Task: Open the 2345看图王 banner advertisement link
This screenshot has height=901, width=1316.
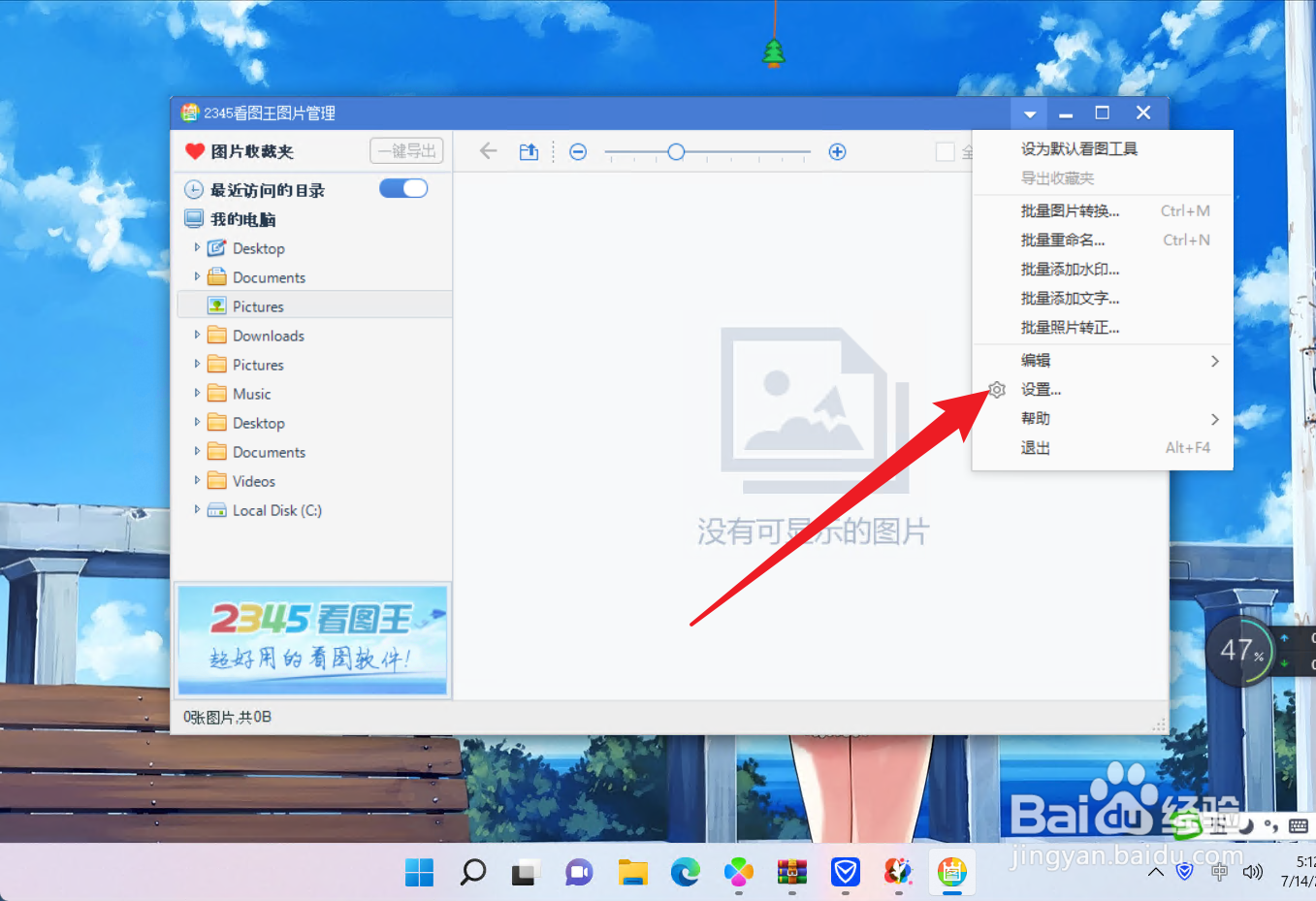Action: pos(312,639)
